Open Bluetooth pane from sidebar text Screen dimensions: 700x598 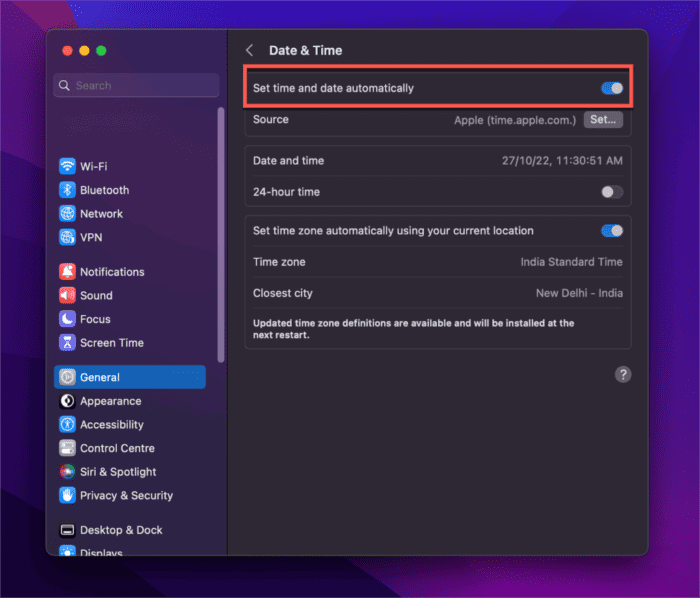click(104, 190)
